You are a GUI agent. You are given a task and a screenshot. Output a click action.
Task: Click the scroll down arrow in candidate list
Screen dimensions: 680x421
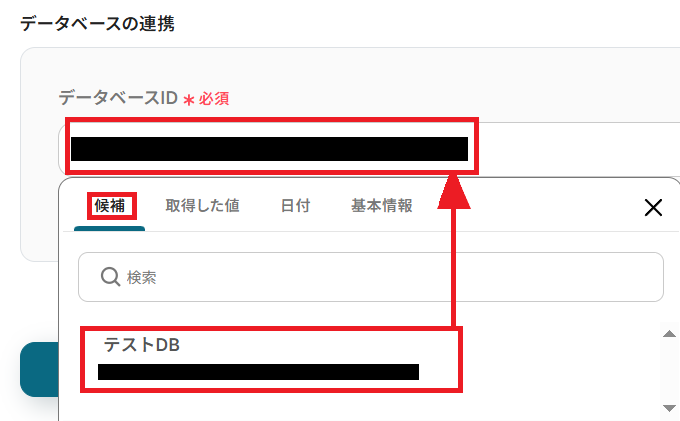pyautogui.click(x=669, y=408)
